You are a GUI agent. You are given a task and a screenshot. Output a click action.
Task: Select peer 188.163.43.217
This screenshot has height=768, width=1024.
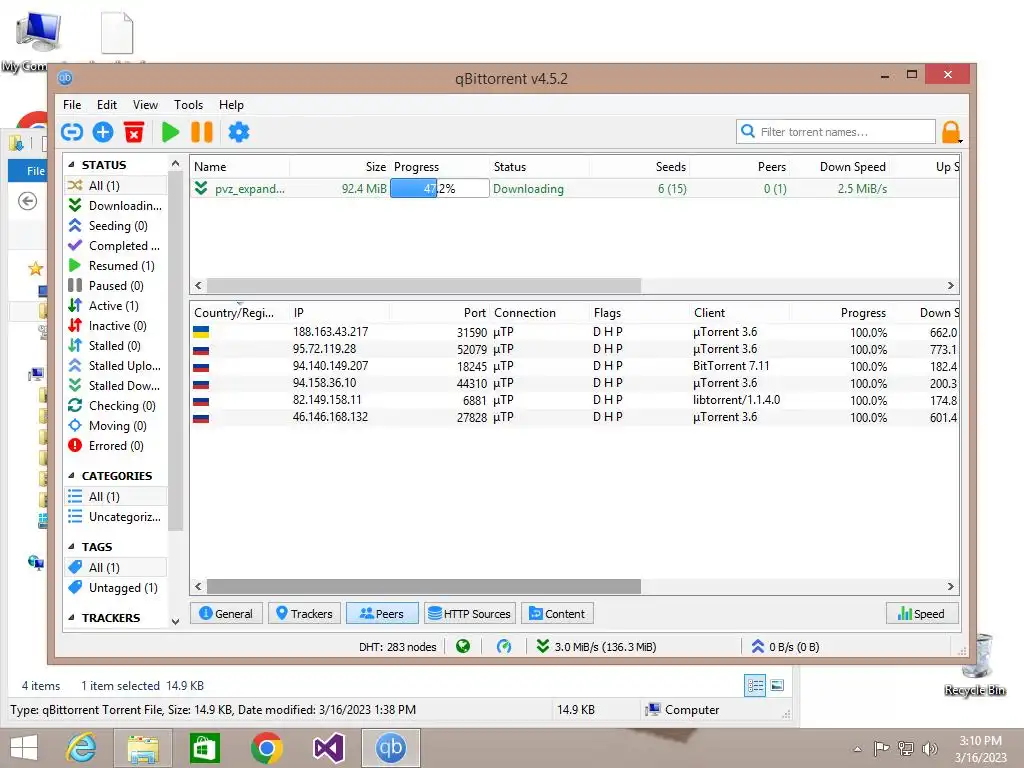575,332
